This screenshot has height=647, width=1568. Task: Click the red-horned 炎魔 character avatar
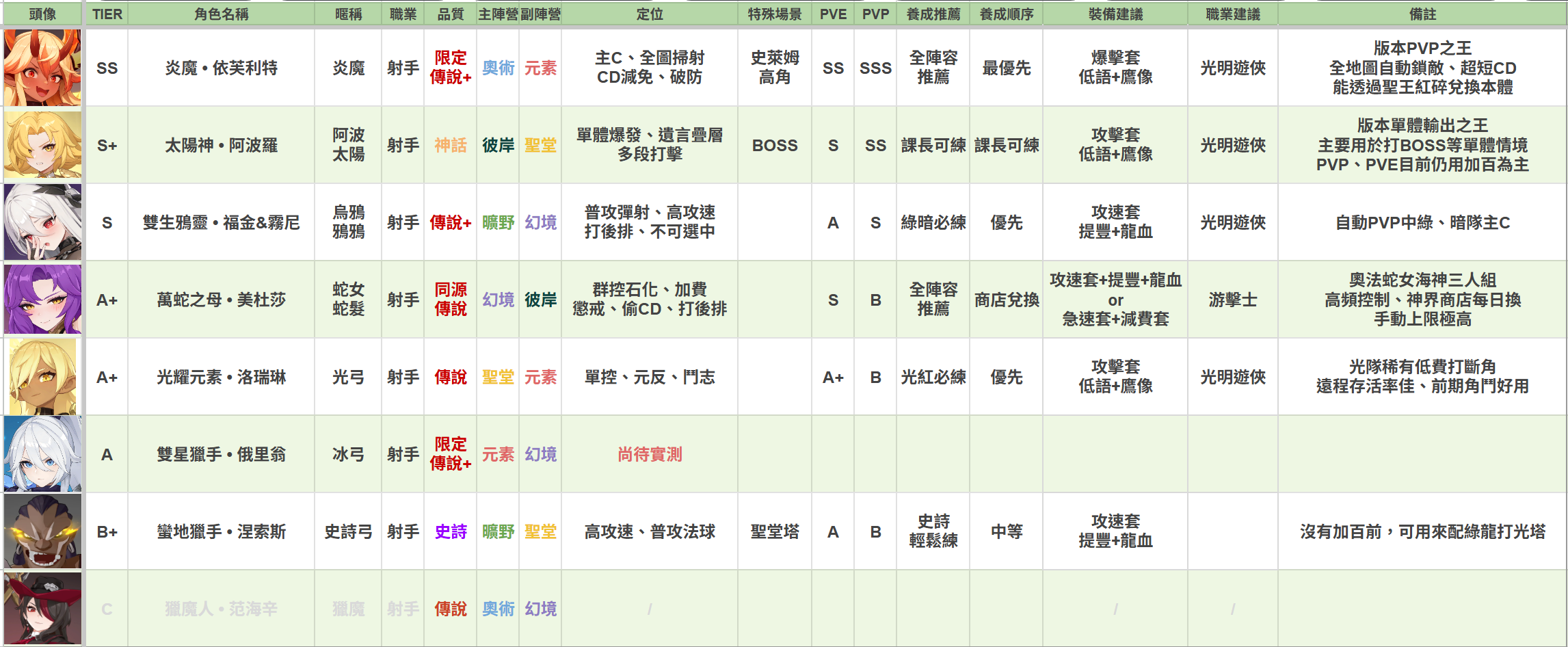click(x=42, y=68)
